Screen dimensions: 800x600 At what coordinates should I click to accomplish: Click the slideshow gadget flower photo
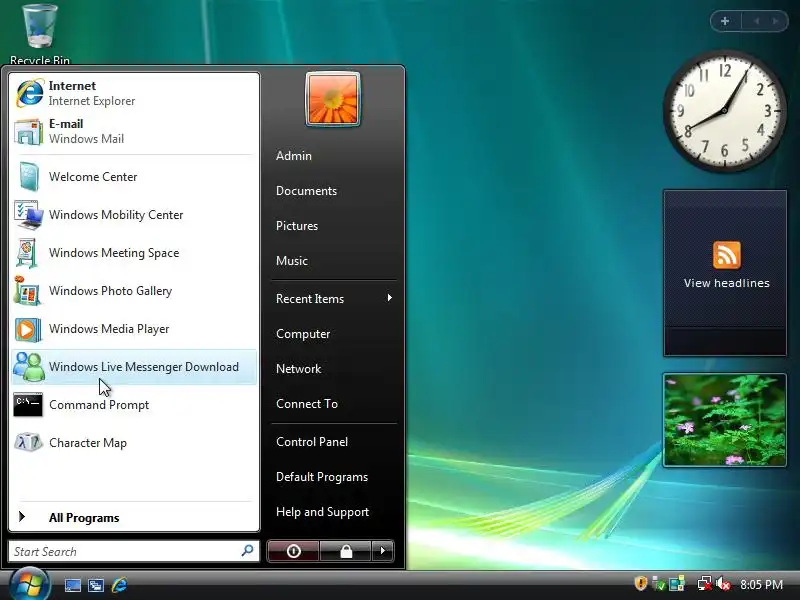(724, 420)
